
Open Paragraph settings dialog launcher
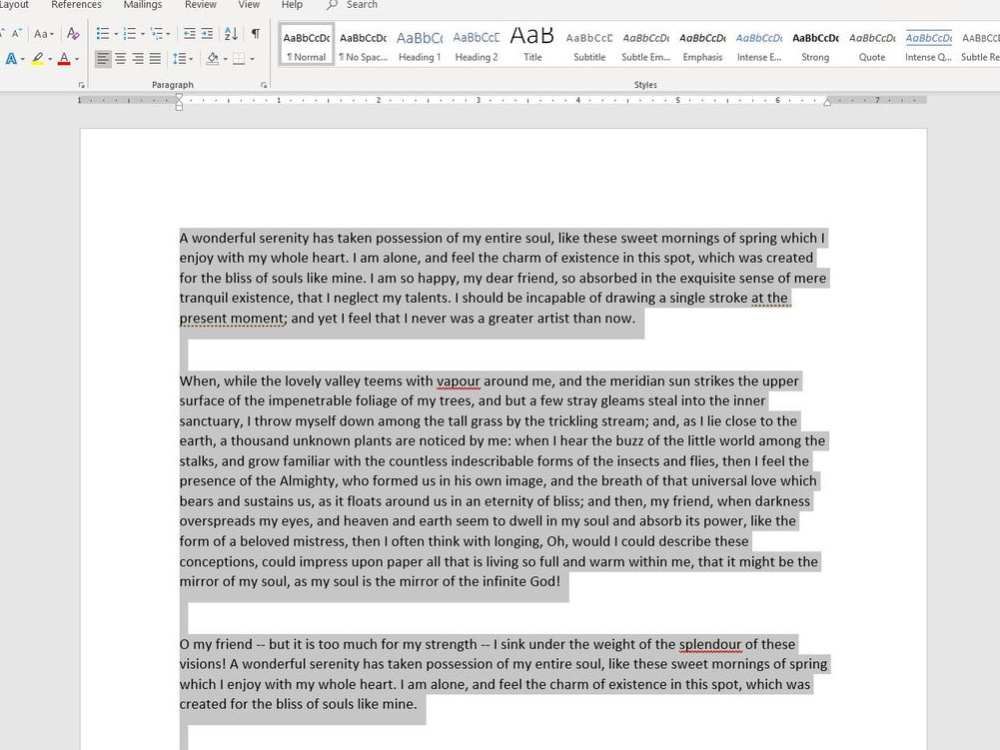263,85
